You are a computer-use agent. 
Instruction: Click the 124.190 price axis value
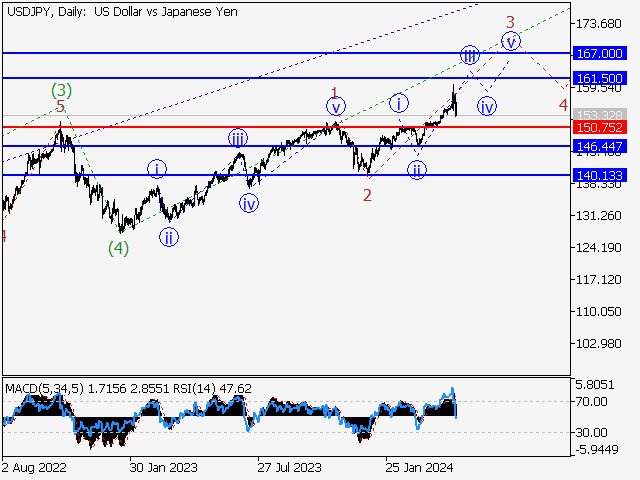(598, 247)
